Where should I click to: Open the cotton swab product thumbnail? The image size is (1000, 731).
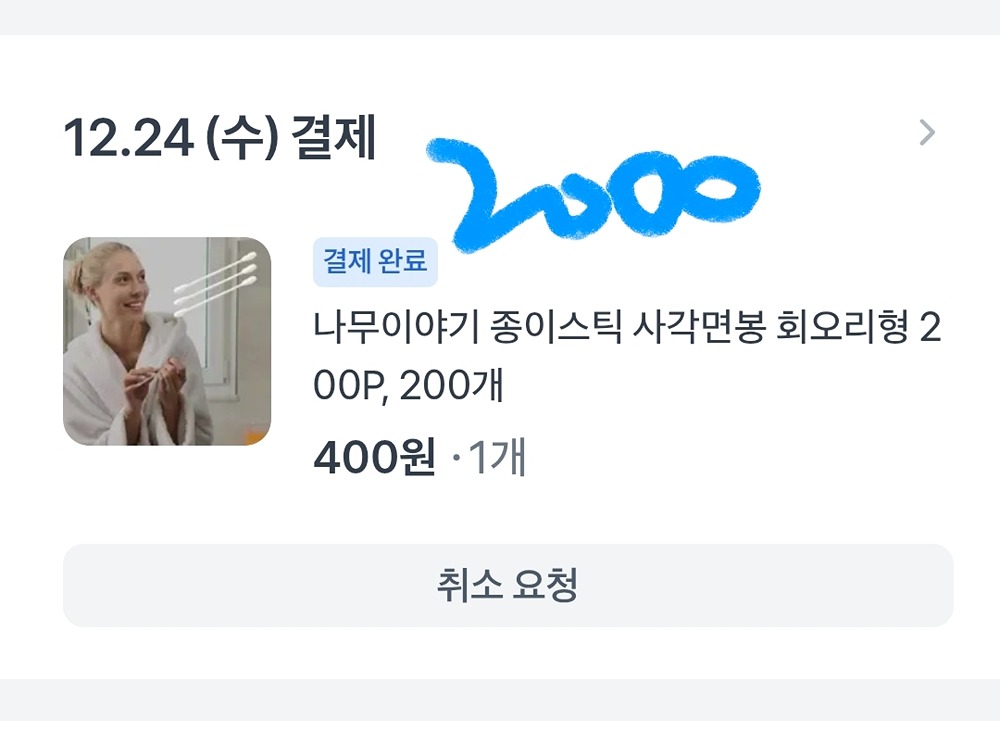pyautogui.click(x=167, y=341)
